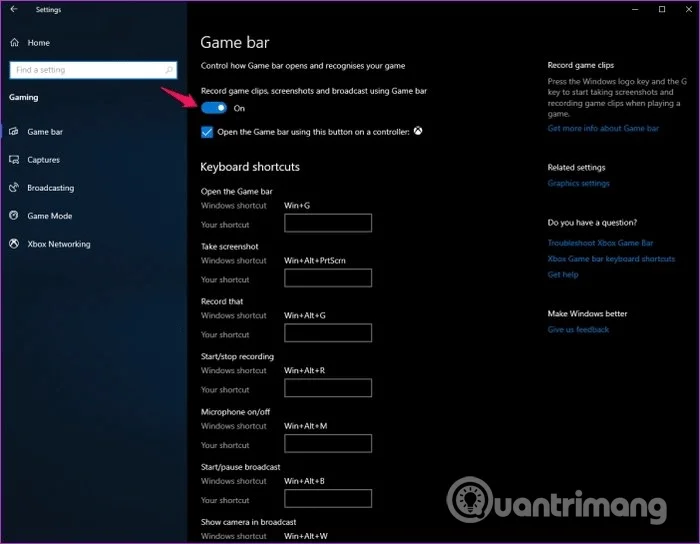Click the Give us feedback link
The image size is (700, 544).
tap(578, 329)
